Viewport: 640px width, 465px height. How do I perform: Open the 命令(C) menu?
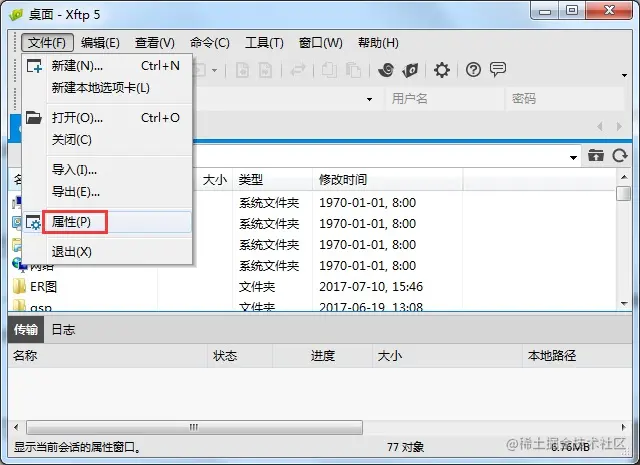point(210,42)
